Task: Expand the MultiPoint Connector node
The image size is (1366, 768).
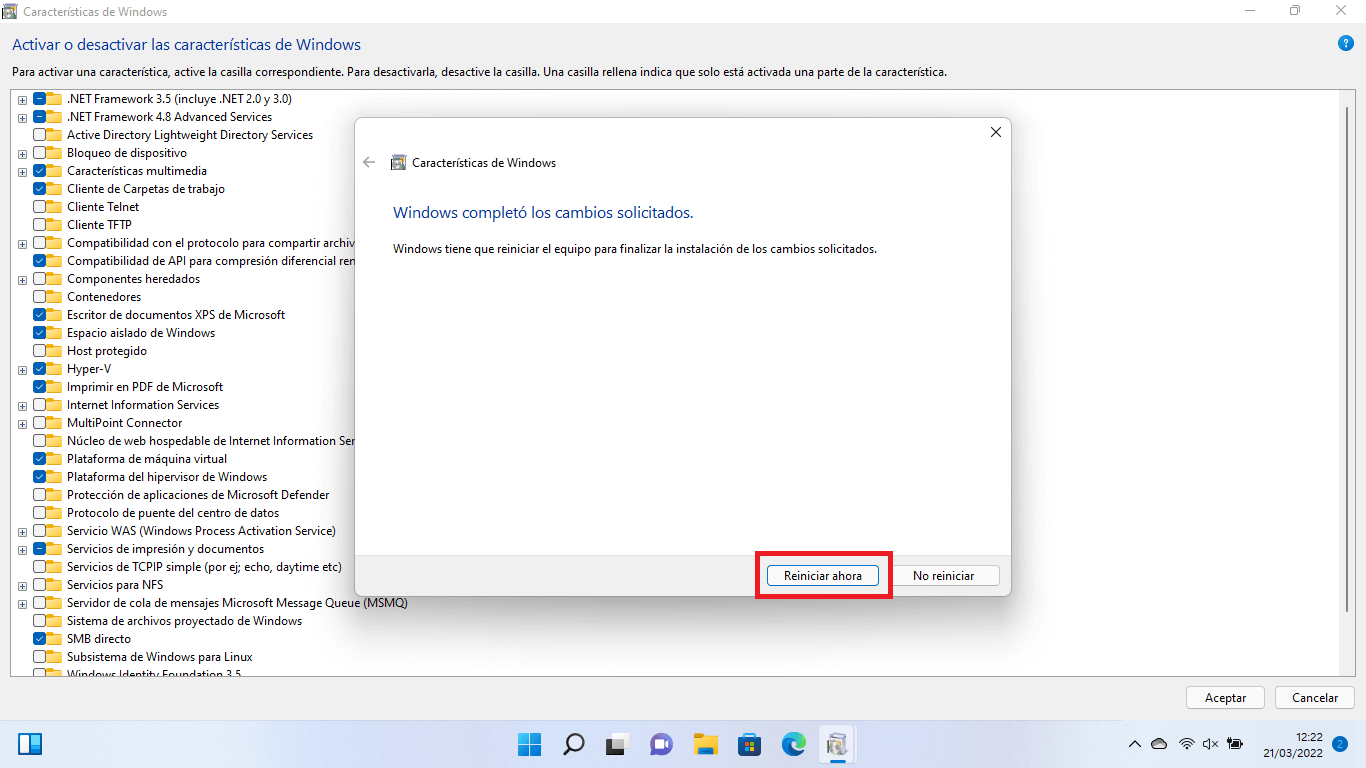Action: point(22,424)
